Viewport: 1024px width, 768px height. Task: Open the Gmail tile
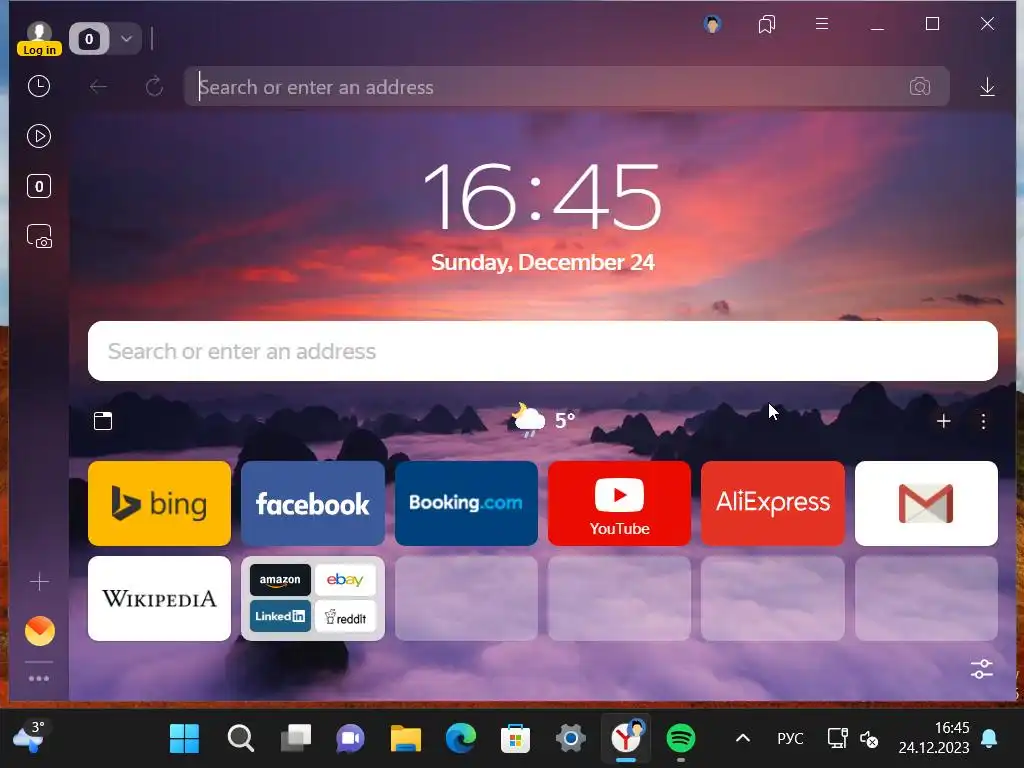pyautogui.click(x=926, y=503)
